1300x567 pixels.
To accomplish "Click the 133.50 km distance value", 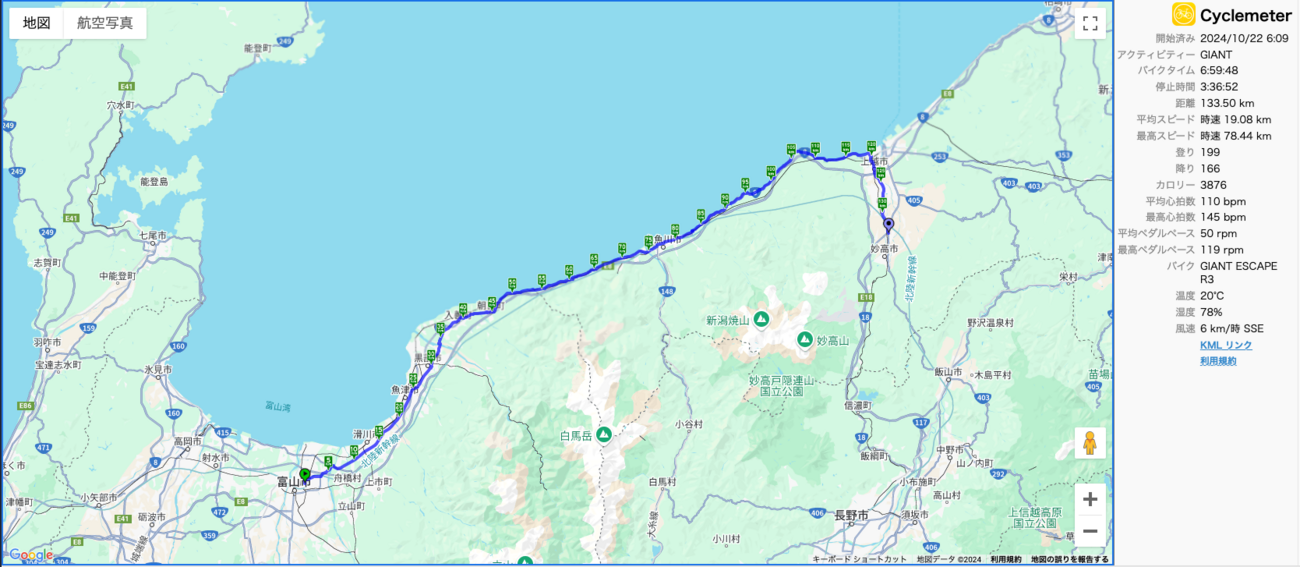I will [1227, 103].
